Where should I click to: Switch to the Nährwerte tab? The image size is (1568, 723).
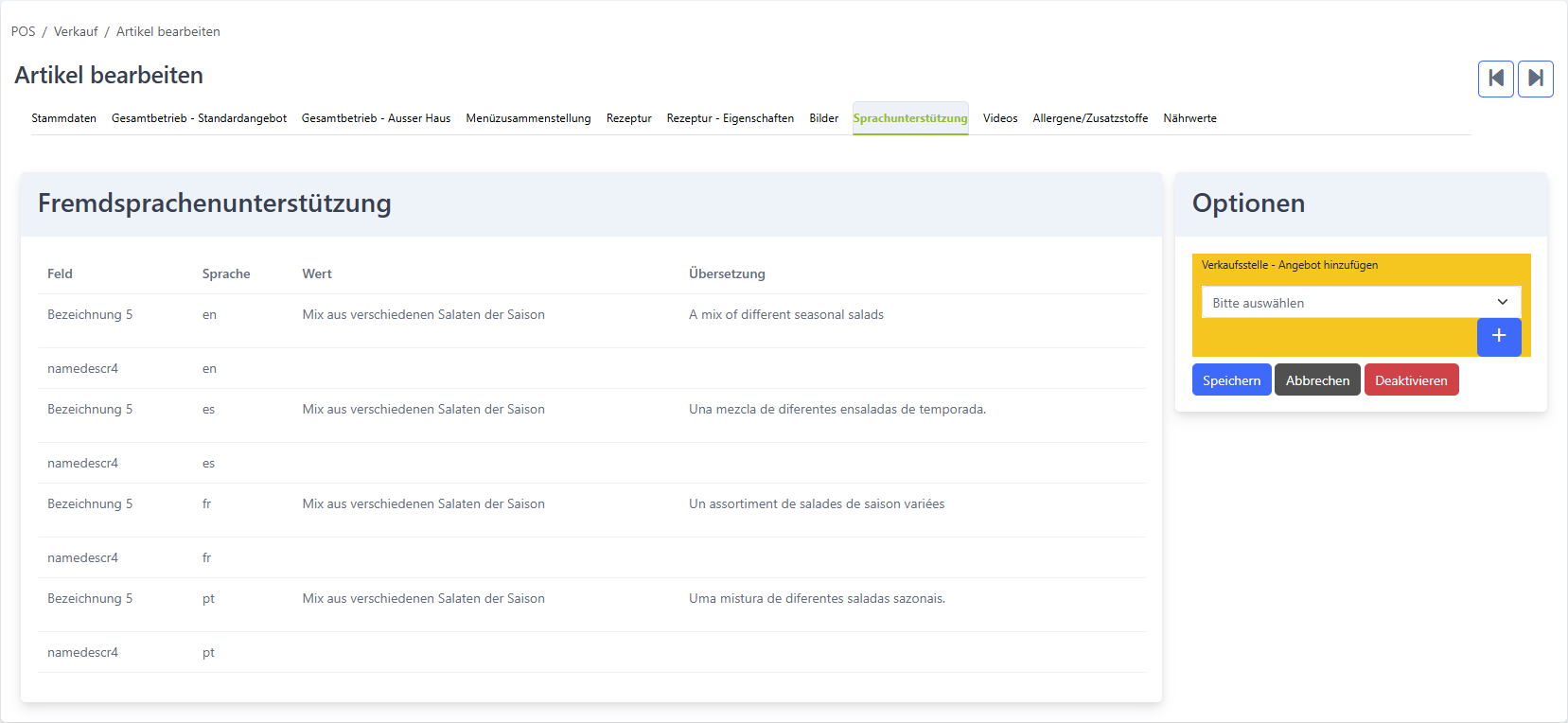pos(1189,118)
